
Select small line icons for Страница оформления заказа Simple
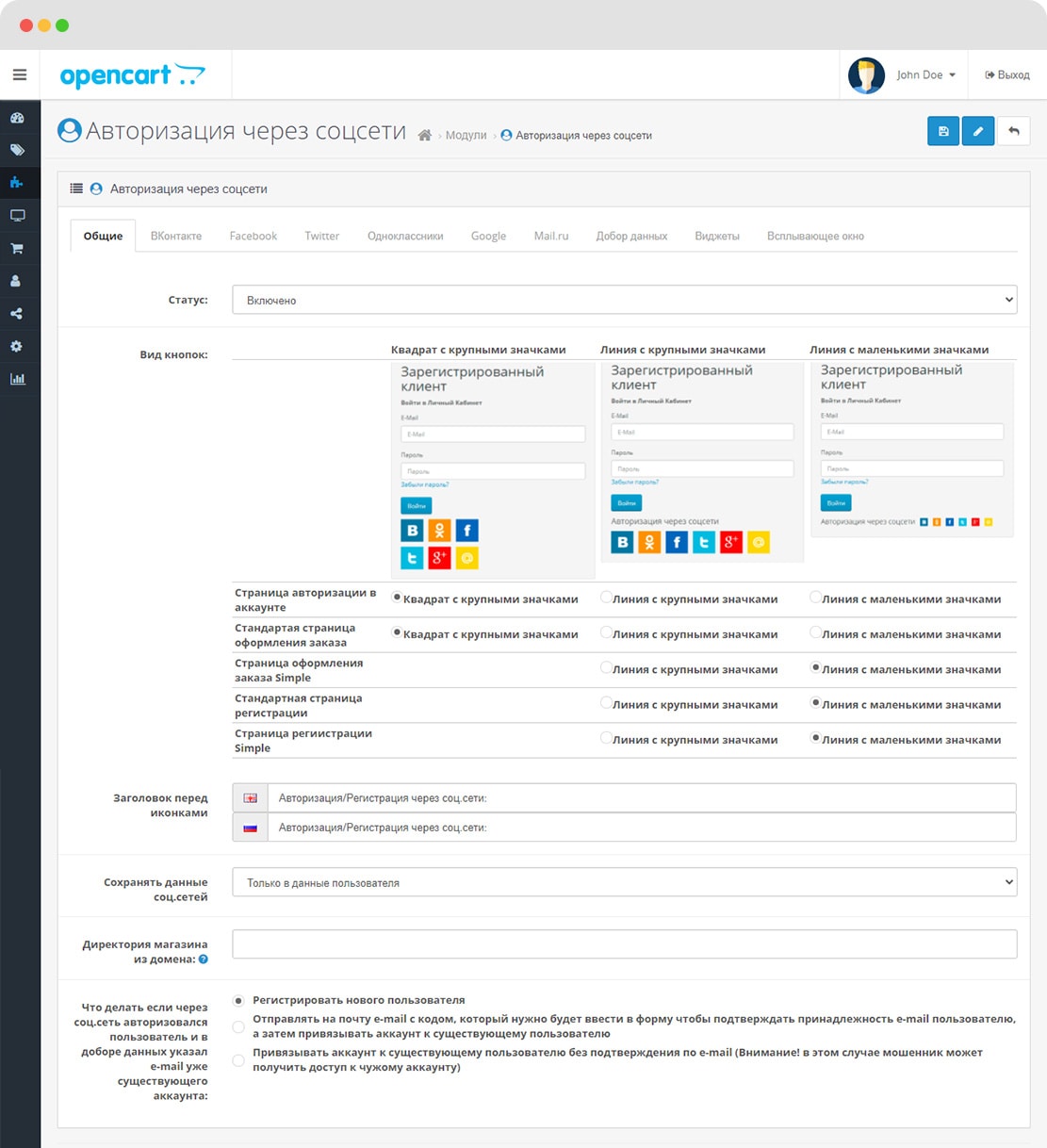pos(815,667)
